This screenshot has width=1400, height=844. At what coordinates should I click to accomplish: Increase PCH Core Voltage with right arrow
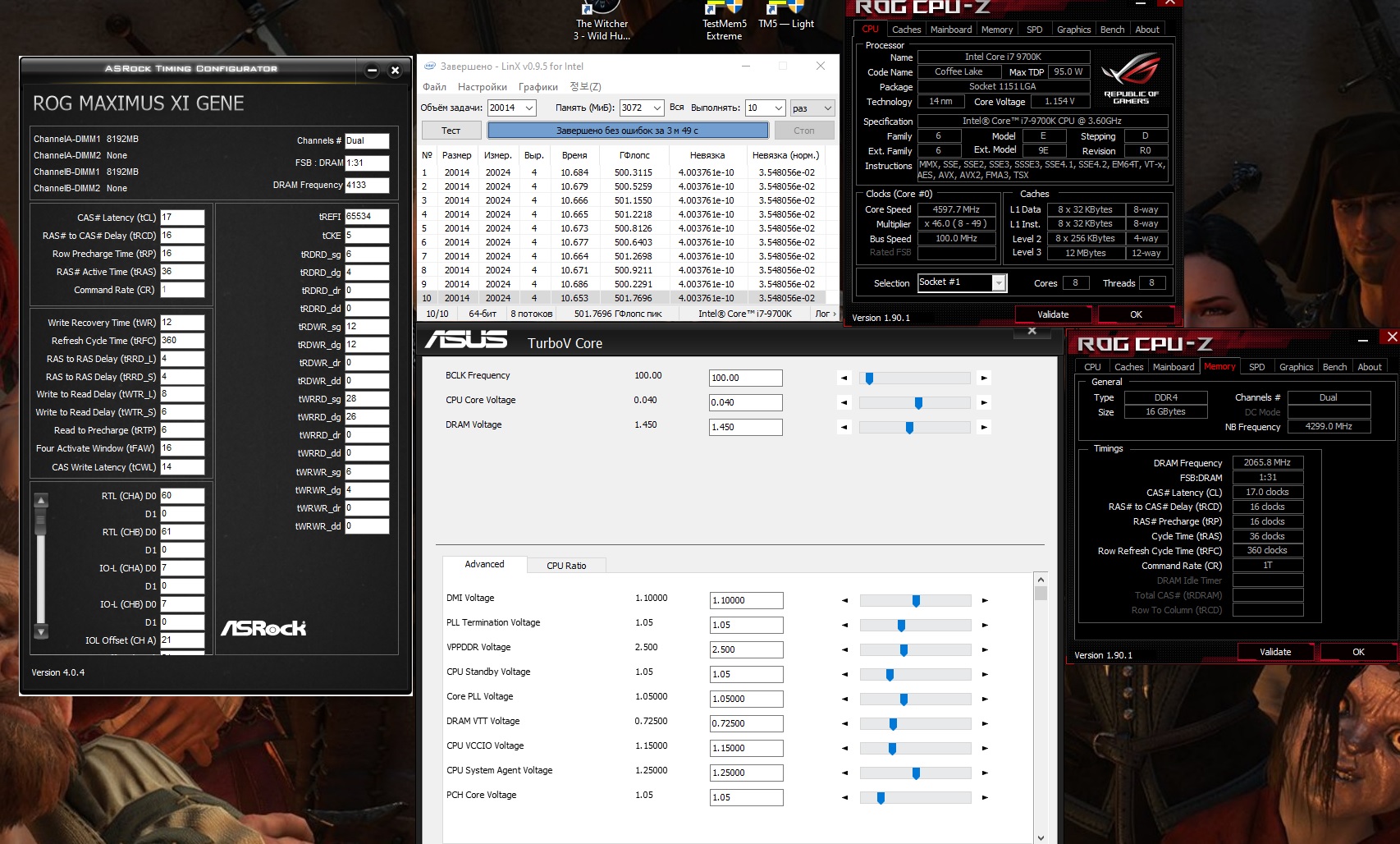pos(985,798)
